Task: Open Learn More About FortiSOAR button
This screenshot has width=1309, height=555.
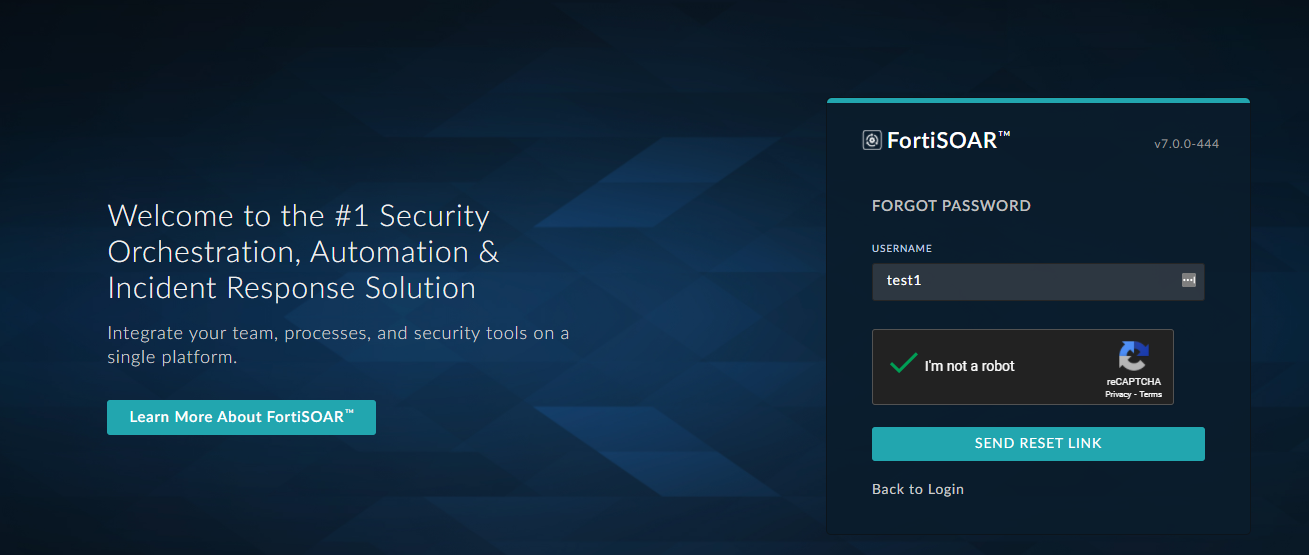Action: [x=241, y=417]
